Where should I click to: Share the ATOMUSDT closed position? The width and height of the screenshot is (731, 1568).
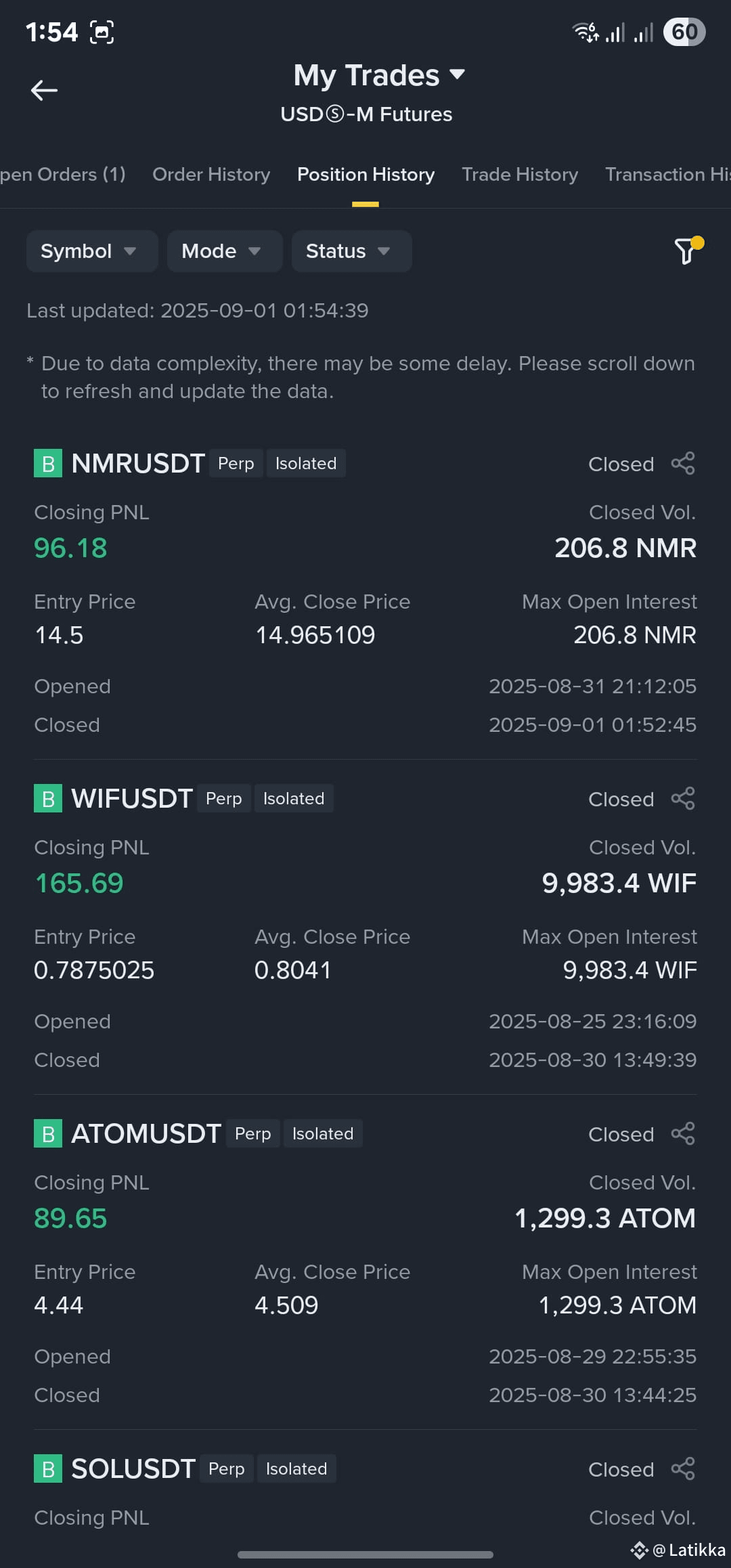click(x=683, y=1134)
